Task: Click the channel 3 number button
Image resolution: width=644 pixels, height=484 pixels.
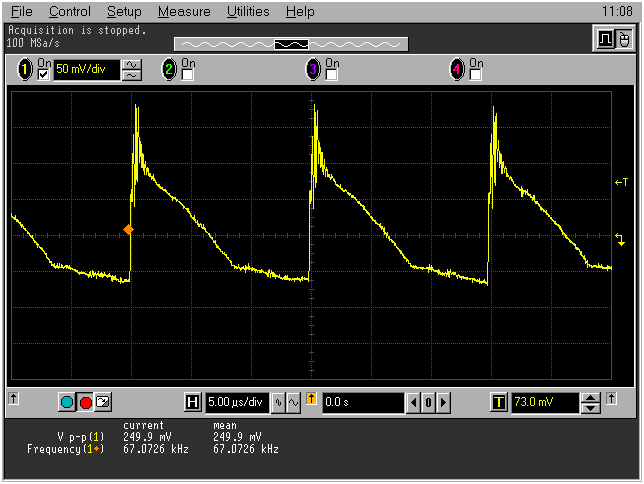Action: click(313, 70)
